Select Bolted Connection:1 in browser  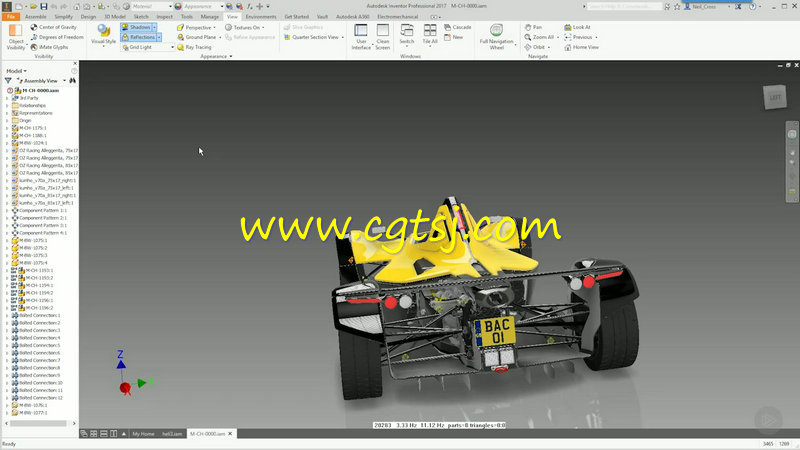click(39, 315)
